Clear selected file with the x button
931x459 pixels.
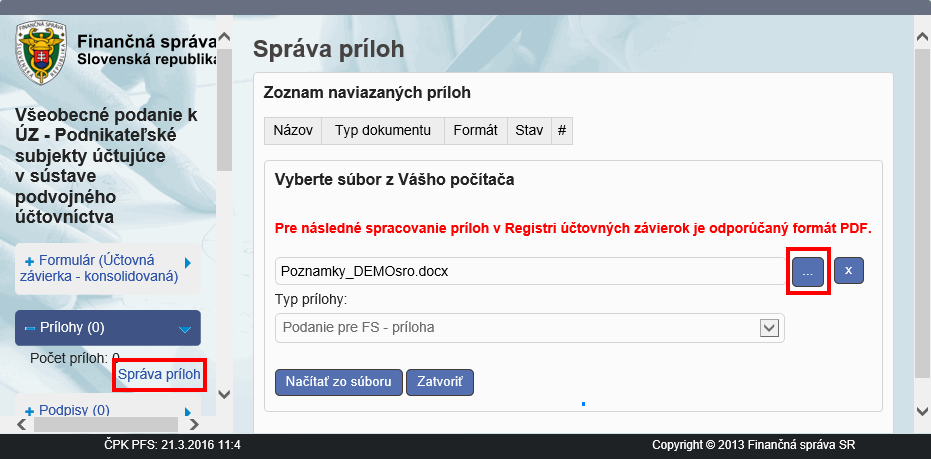point(848,270)
